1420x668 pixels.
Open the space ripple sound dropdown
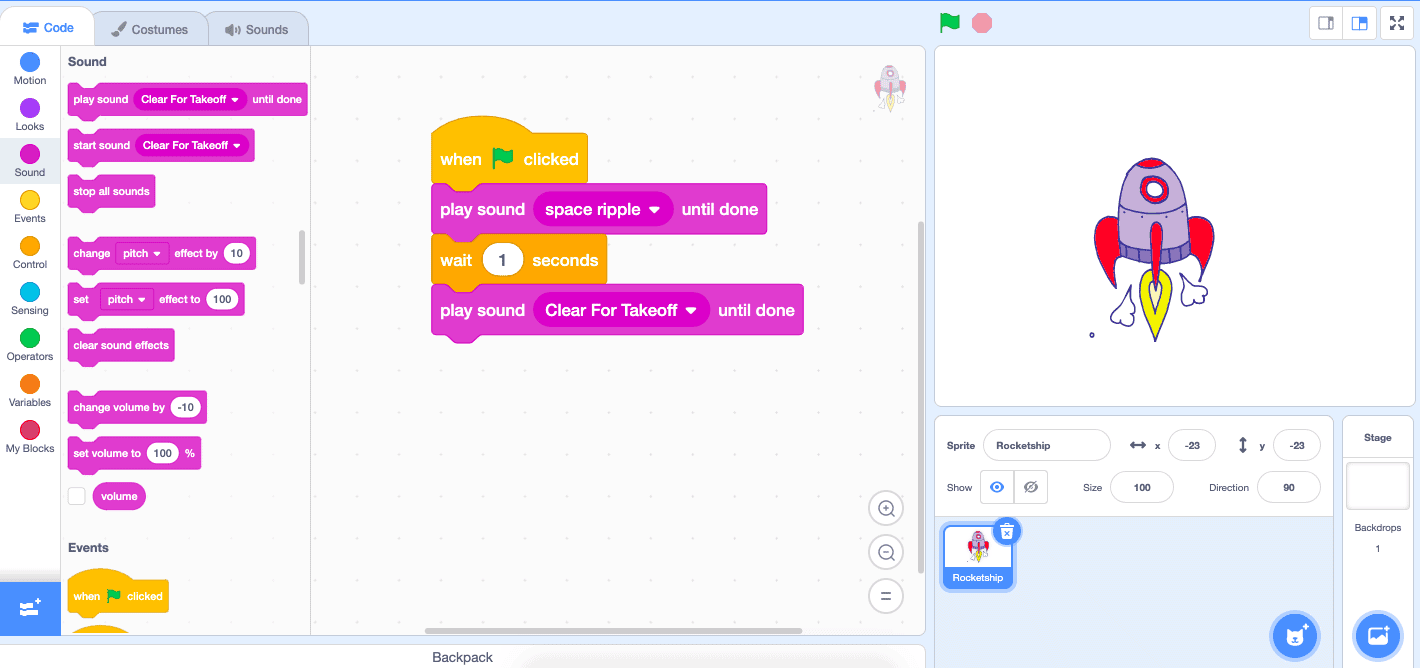[603, 209]
